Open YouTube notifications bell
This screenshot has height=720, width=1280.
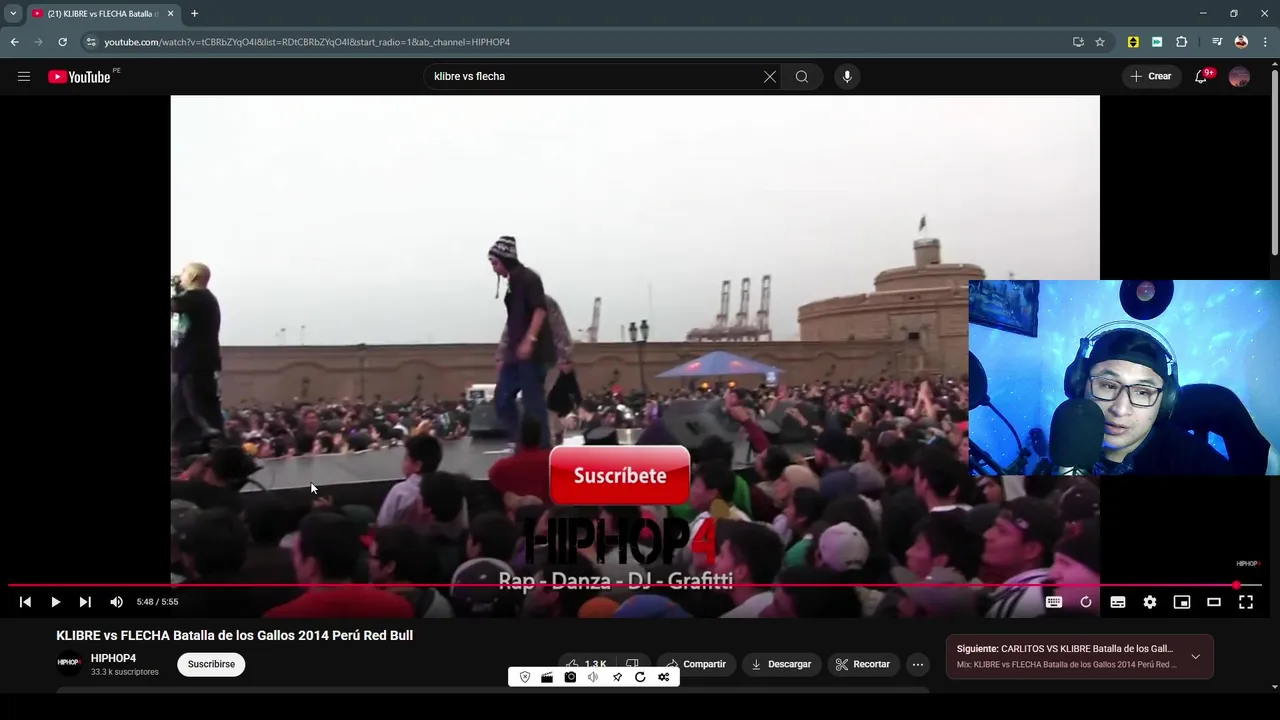click(1202, 77)
